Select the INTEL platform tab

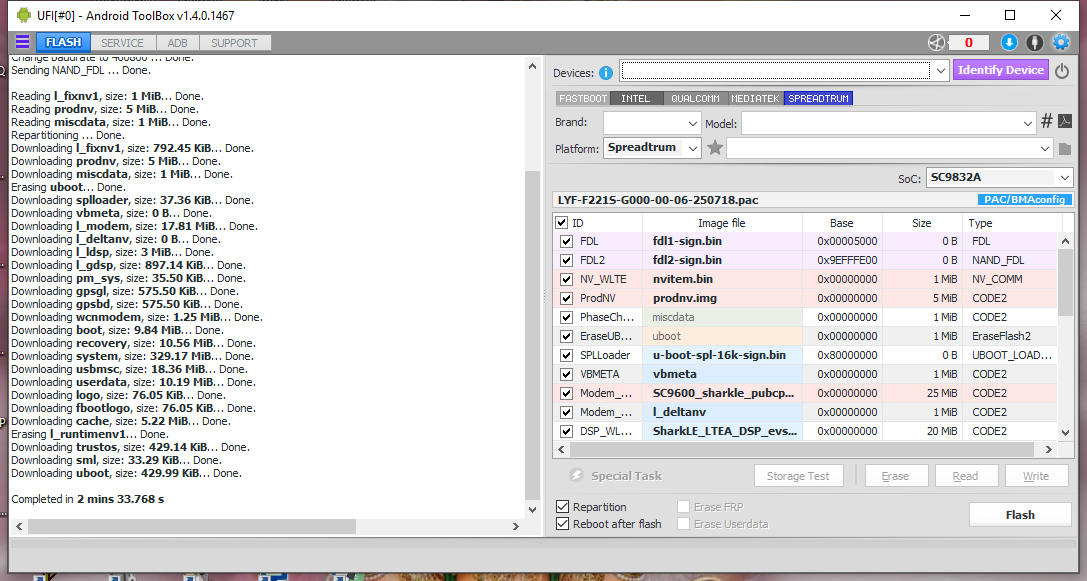click(x=636, y=98)
